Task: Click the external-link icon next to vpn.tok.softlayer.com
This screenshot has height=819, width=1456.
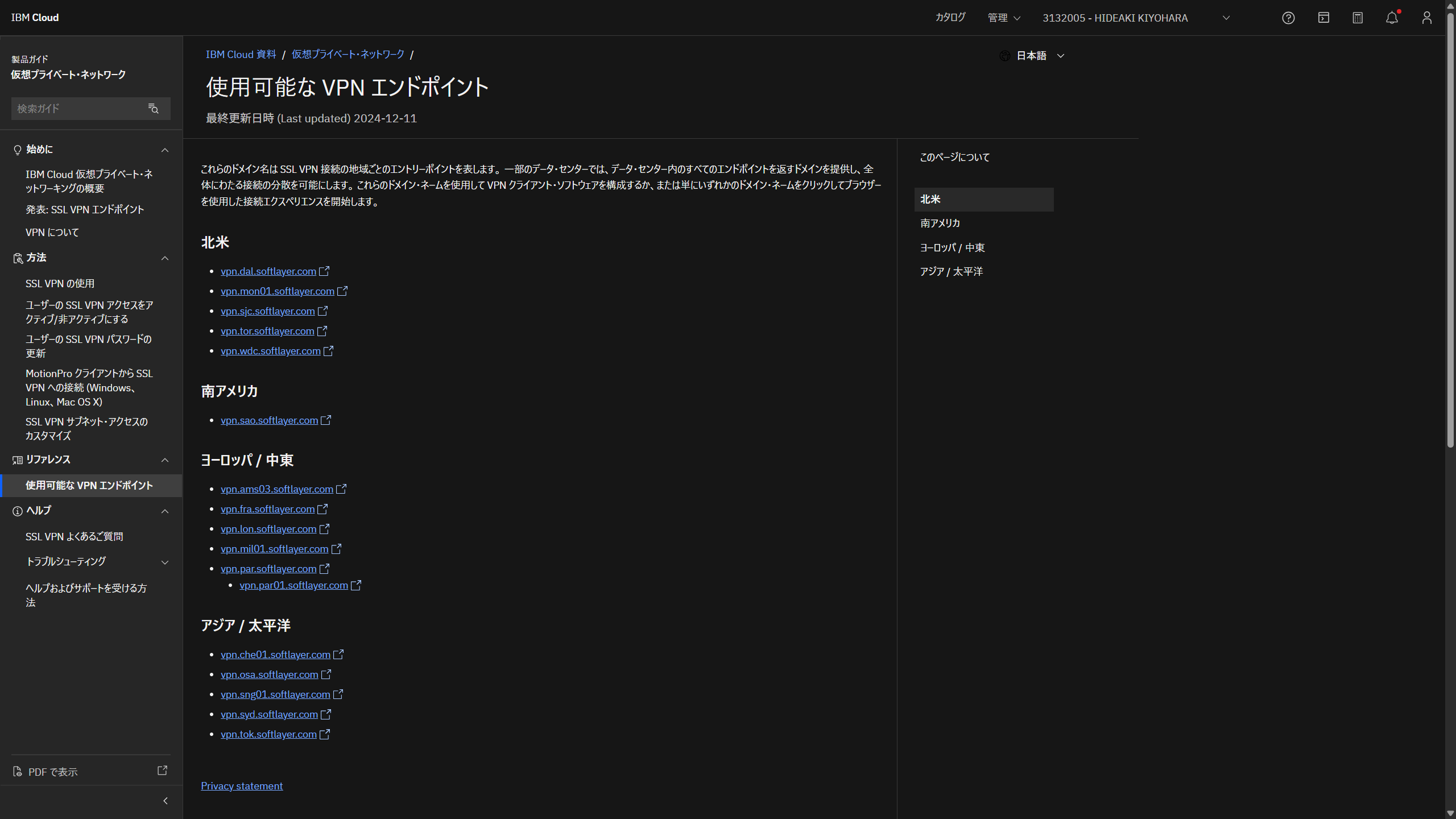Action: coord(325,734)
